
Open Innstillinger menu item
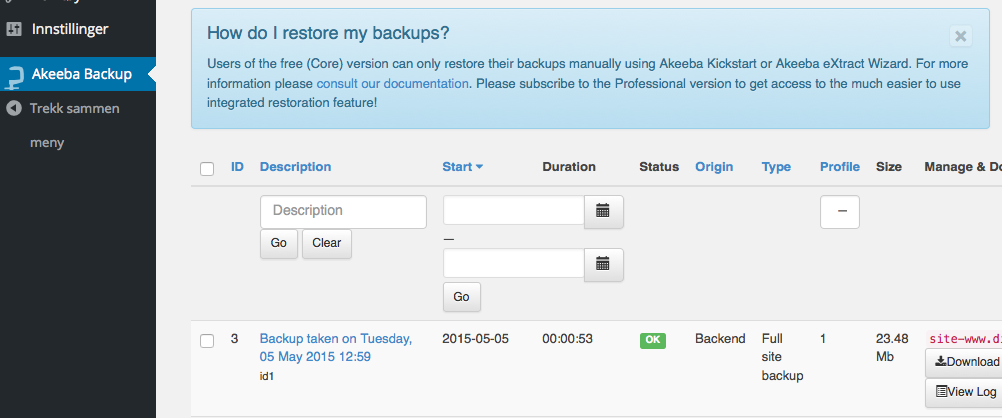[x=70, y=29]
